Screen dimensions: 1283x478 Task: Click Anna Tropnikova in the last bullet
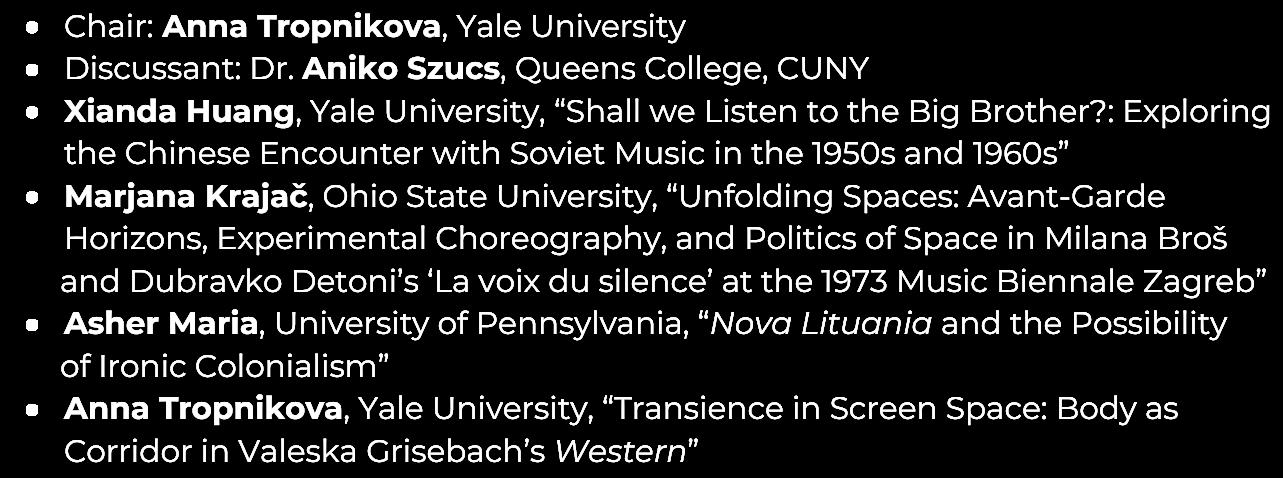point(204,409)
